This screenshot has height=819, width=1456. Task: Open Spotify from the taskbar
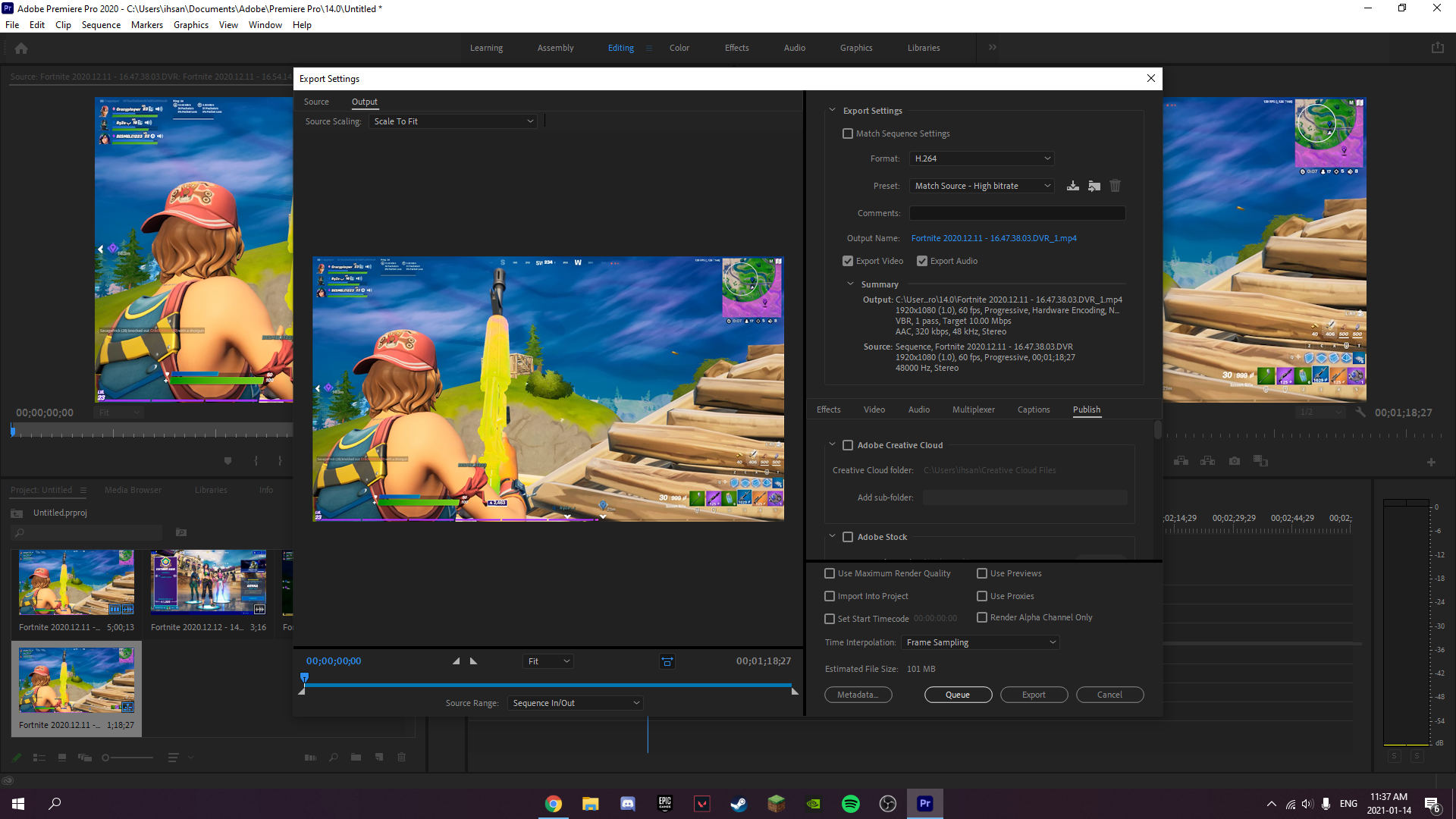tap(850, 804)
